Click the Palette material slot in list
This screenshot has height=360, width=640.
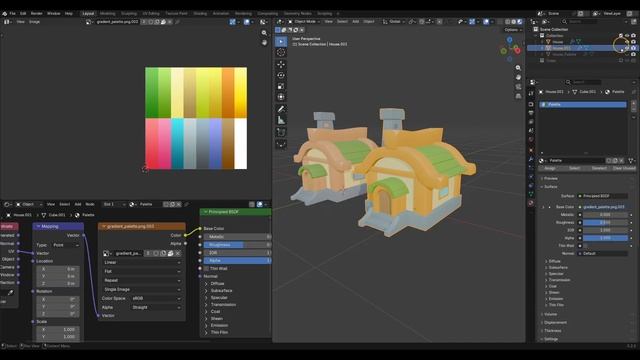click(583, 104)
